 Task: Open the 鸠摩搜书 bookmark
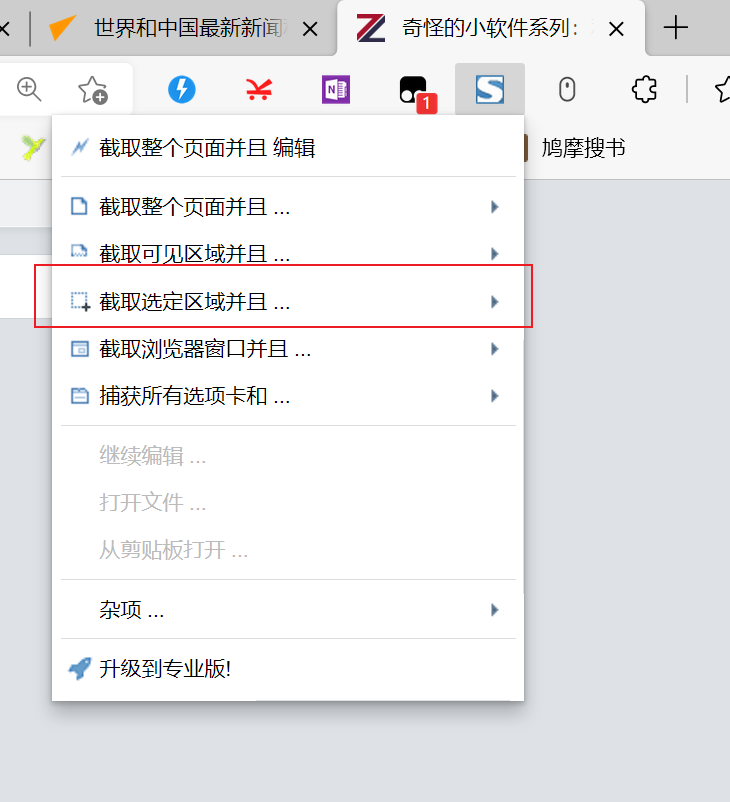pos(583,148)
